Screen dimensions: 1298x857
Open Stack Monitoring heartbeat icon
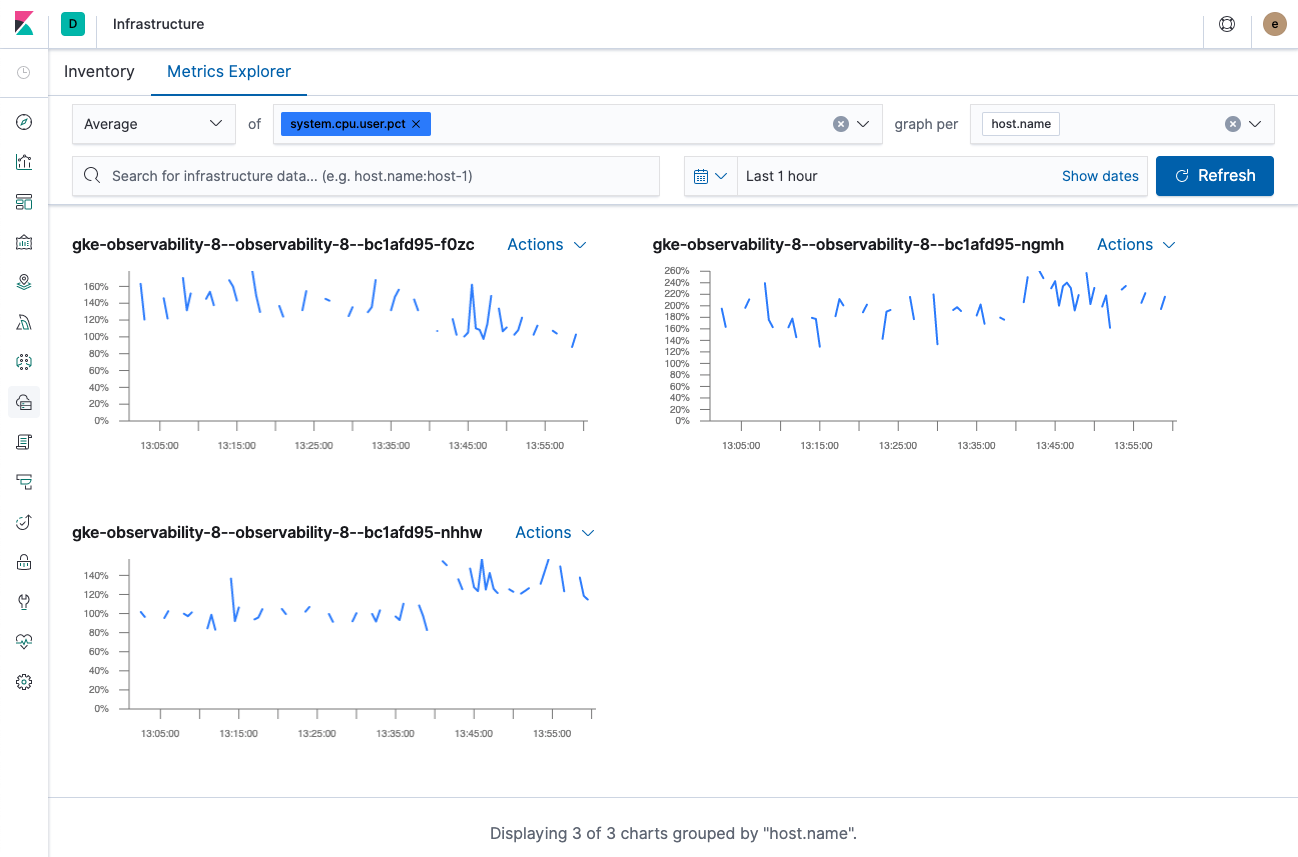click(x=24, y=641)
